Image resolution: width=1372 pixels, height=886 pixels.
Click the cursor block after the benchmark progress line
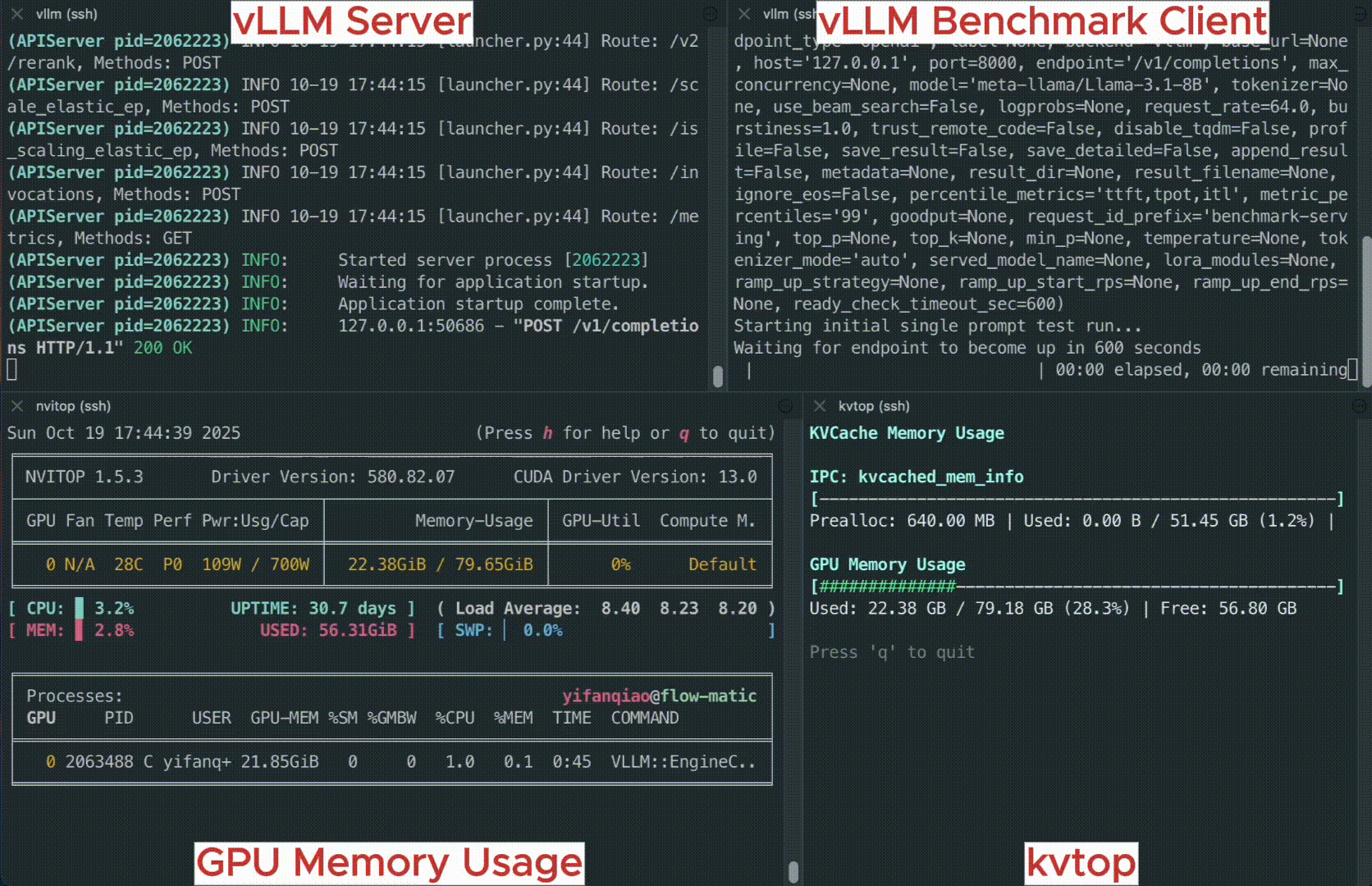pos(1354,370)
